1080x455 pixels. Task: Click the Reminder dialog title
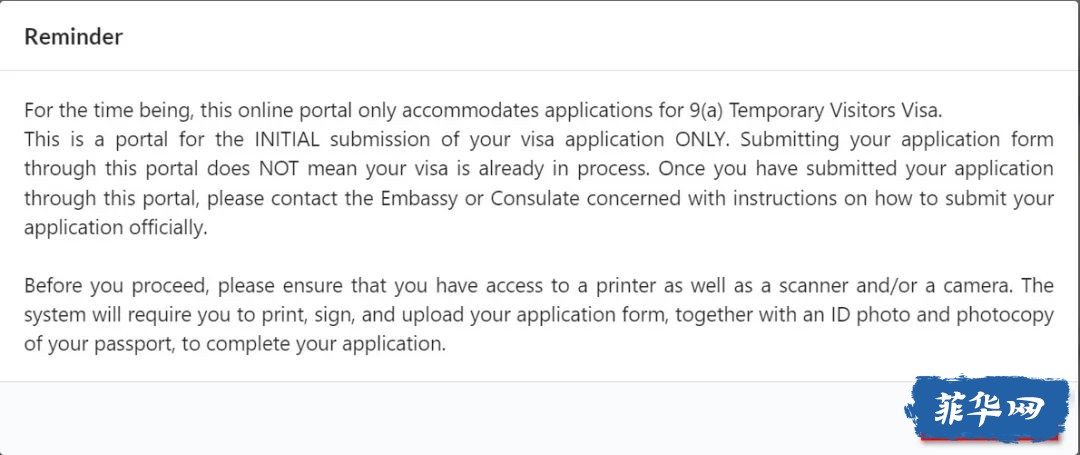tap(73, 36)
